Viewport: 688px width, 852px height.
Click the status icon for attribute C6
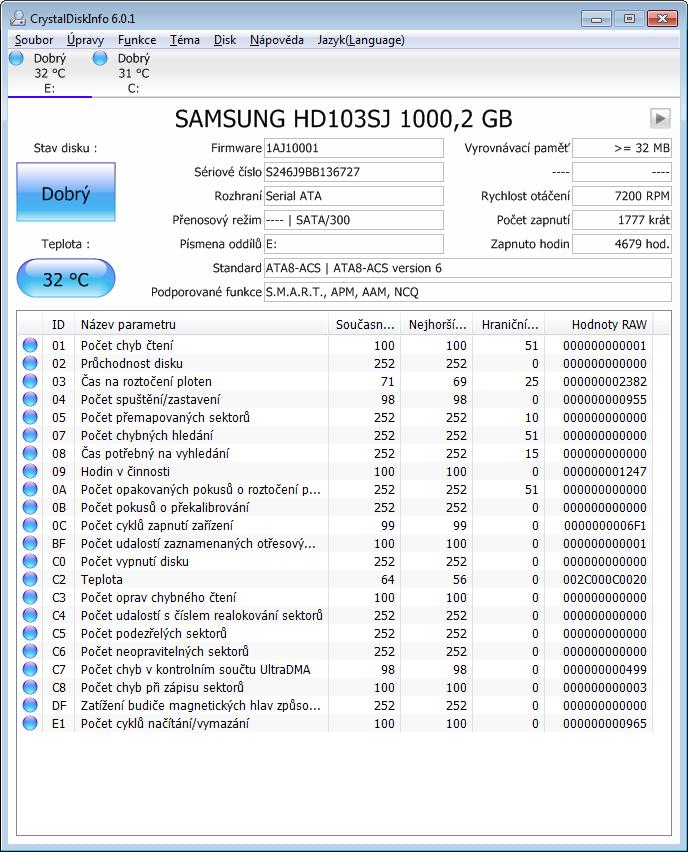click(30, 650)
